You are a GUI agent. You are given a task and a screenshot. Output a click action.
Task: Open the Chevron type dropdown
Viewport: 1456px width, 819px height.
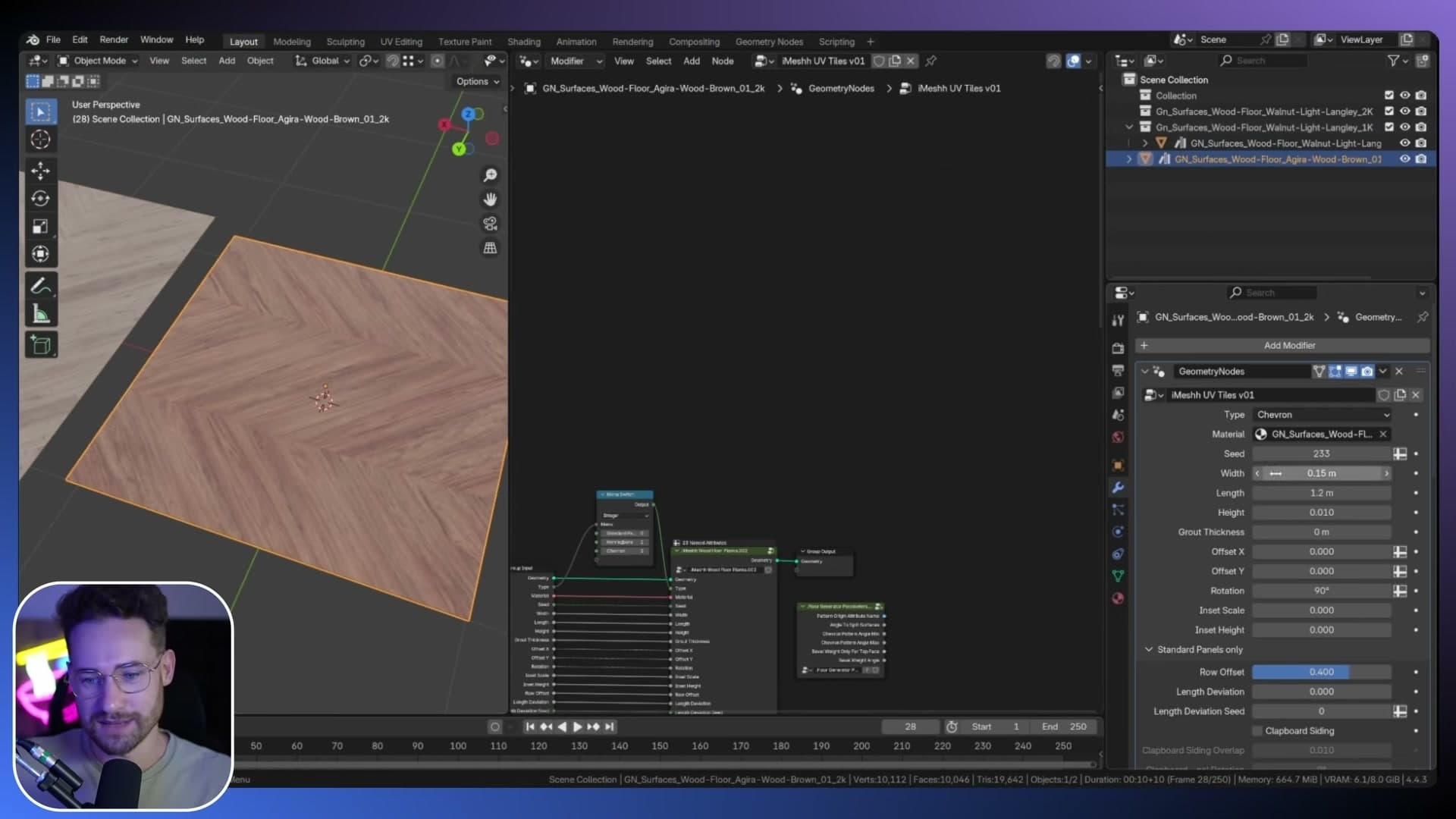tap(1322, 415)
